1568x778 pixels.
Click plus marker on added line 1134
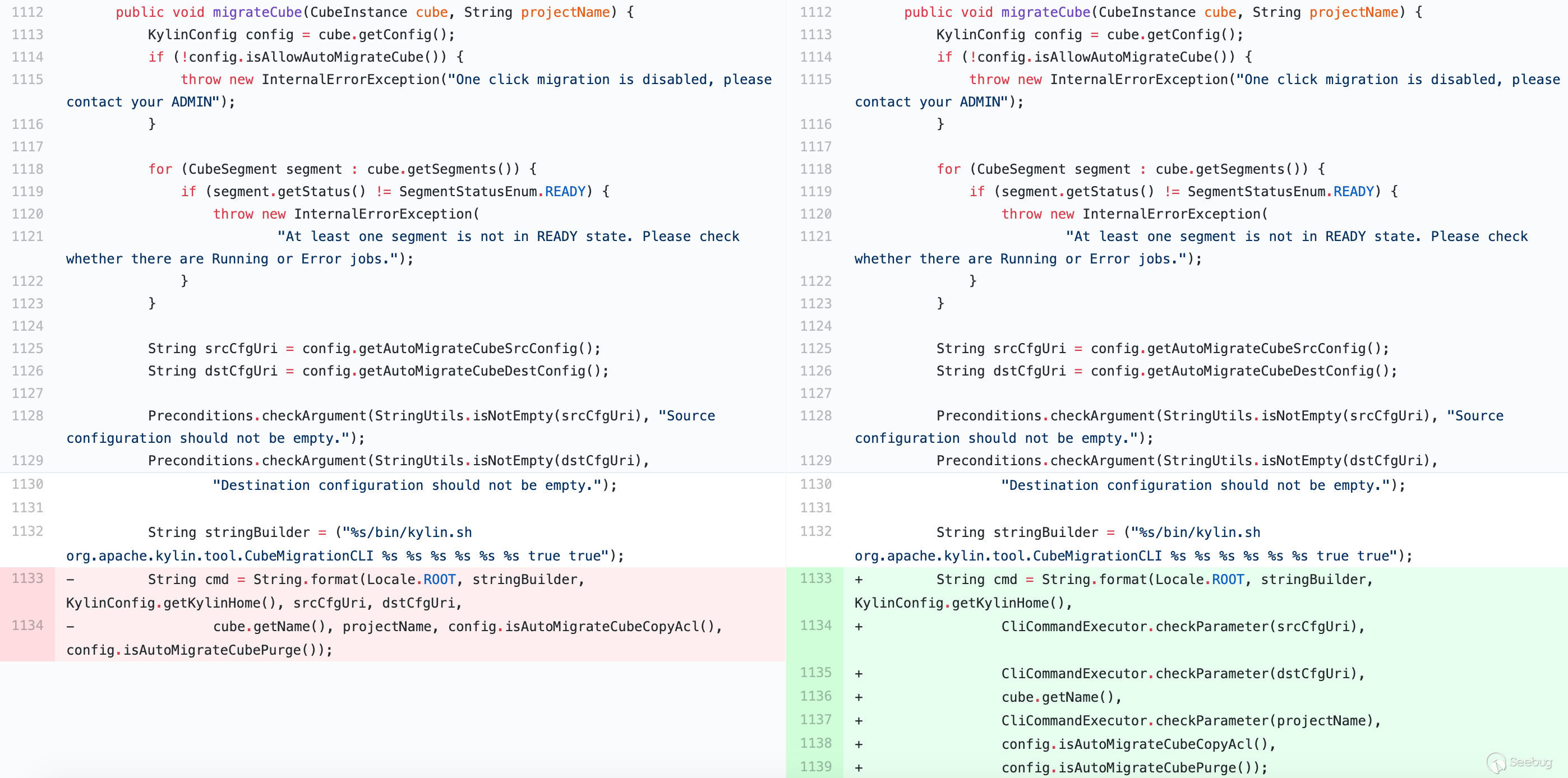coord(858,627)
